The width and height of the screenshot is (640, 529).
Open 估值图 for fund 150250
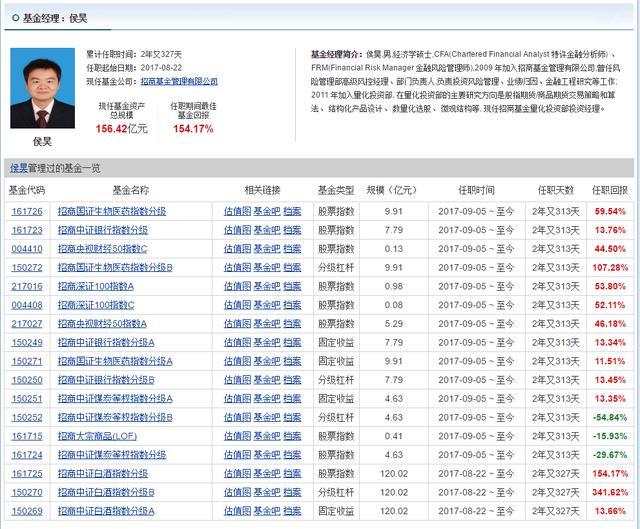237,380
